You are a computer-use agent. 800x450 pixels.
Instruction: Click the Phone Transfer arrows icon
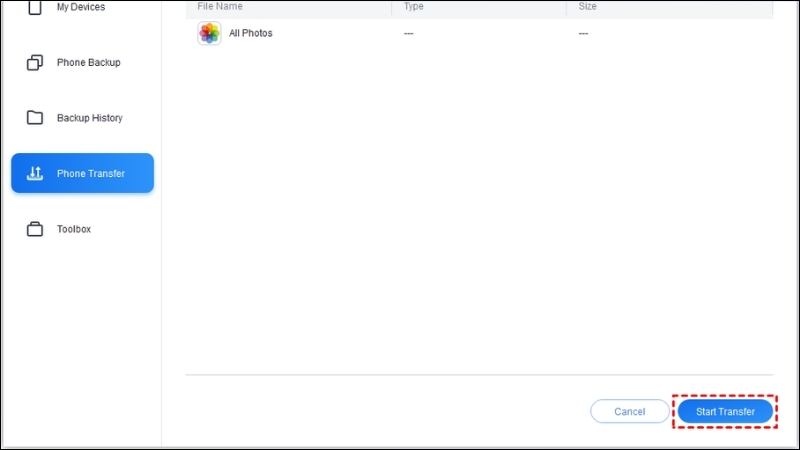tap(35, 173)
